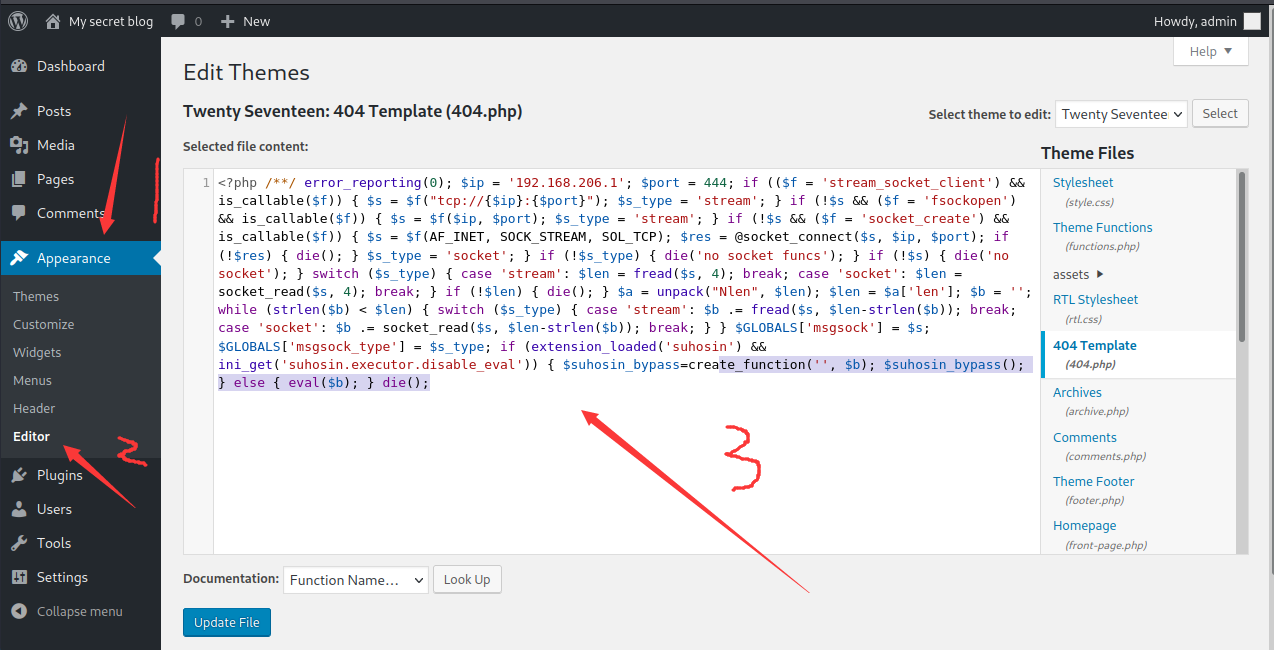Screen dimensions: 1274x650
Task: Open the Pages menu item
Action: [x=80, y=179]
